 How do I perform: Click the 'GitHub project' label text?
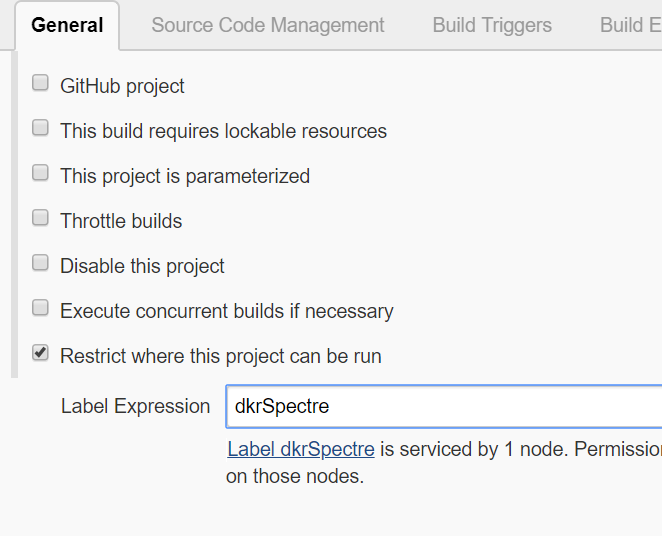[122, 86]
